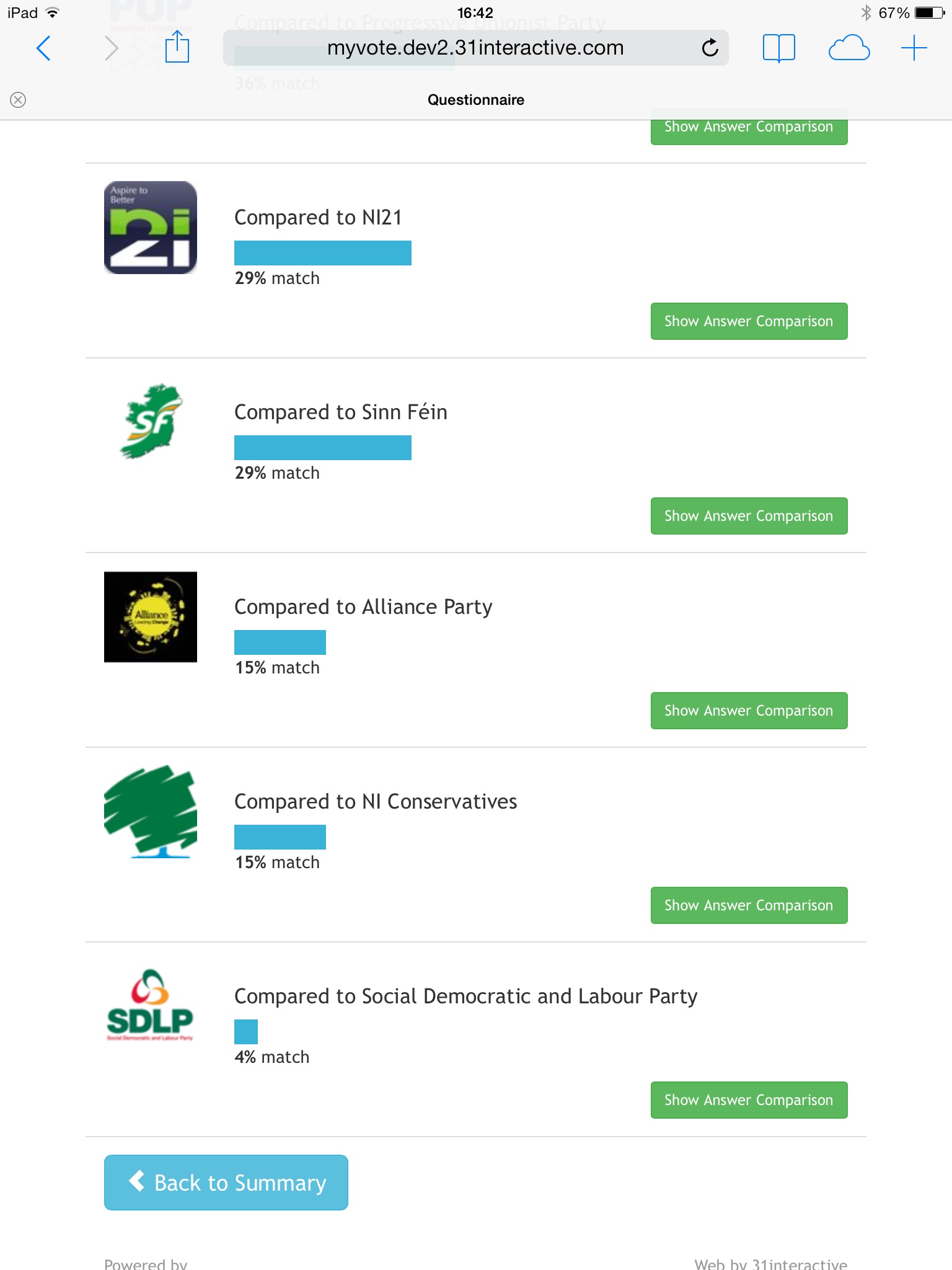
Task: Go back to Summary
Action: coord(226,1183)
